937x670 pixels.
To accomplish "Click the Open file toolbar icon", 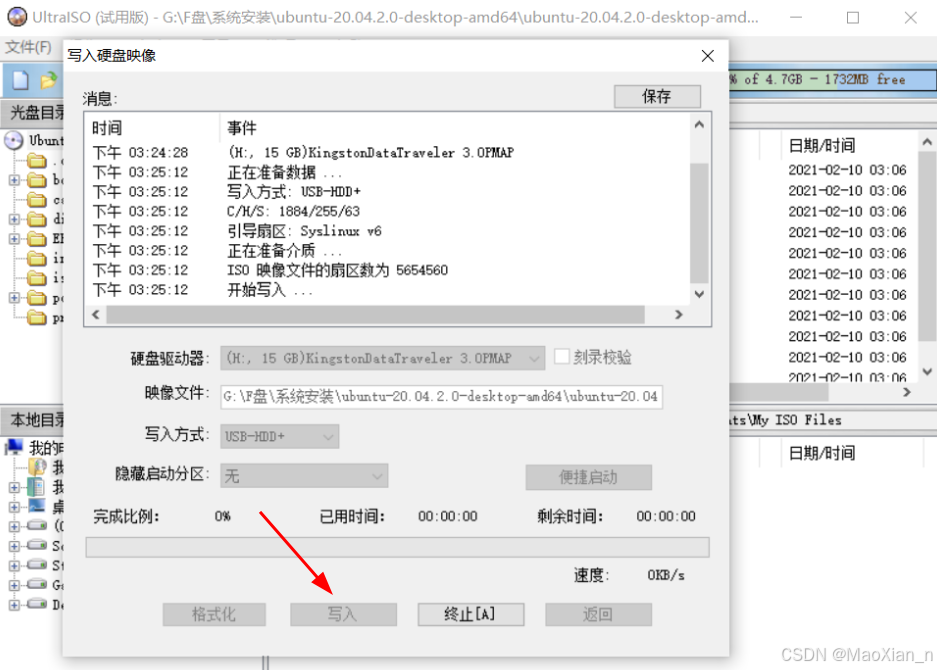I will [49, 80].
